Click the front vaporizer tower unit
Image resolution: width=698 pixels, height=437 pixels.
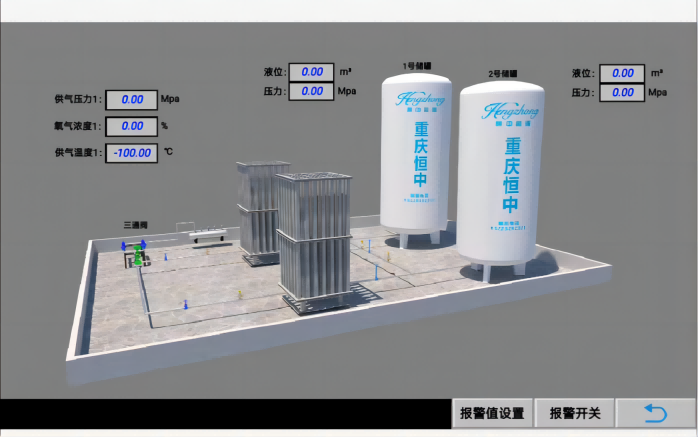[313, 240]
